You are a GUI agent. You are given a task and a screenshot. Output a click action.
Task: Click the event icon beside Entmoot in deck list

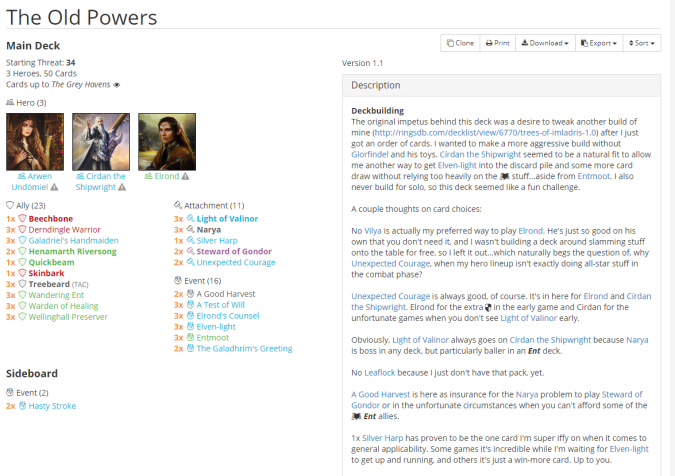coord(190,337)
